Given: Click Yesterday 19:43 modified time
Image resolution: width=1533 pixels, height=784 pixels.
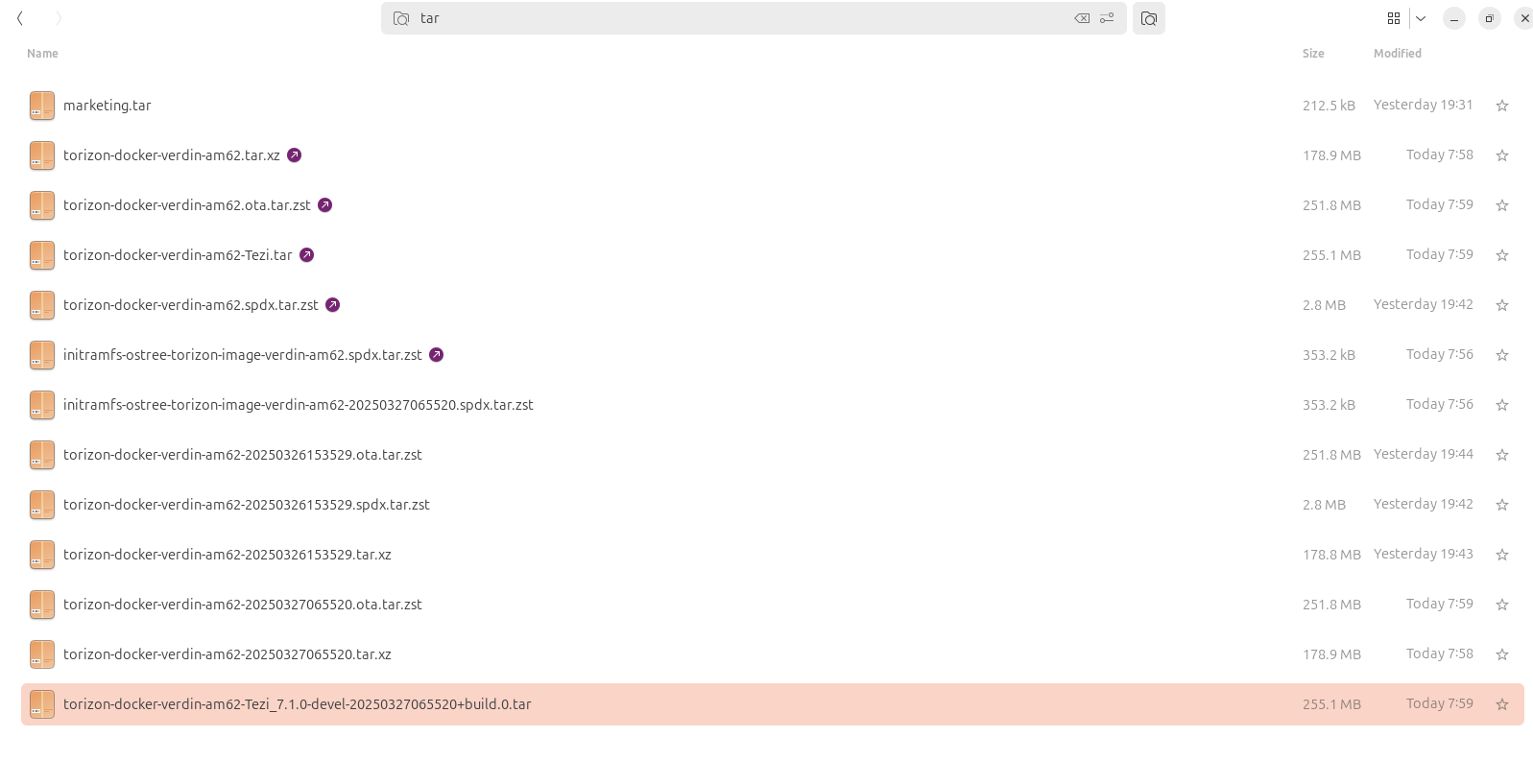Looking at the screenshot, I should [x=1423, y=554].
